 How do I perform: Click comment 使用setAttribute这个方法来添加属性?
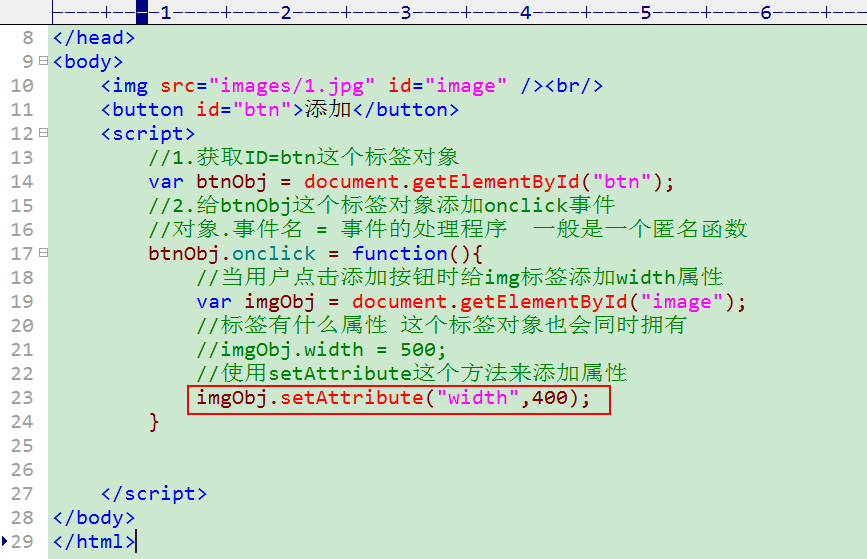pos(412,374)
